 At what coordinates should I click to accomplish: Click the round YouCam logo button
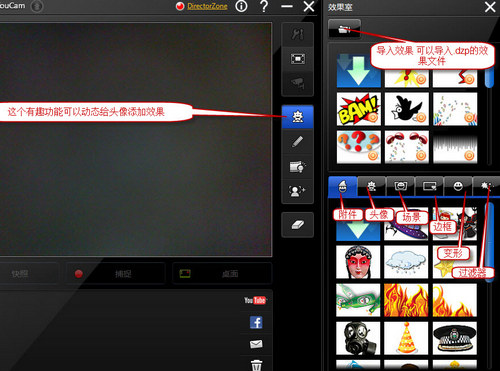pos(37,6)
